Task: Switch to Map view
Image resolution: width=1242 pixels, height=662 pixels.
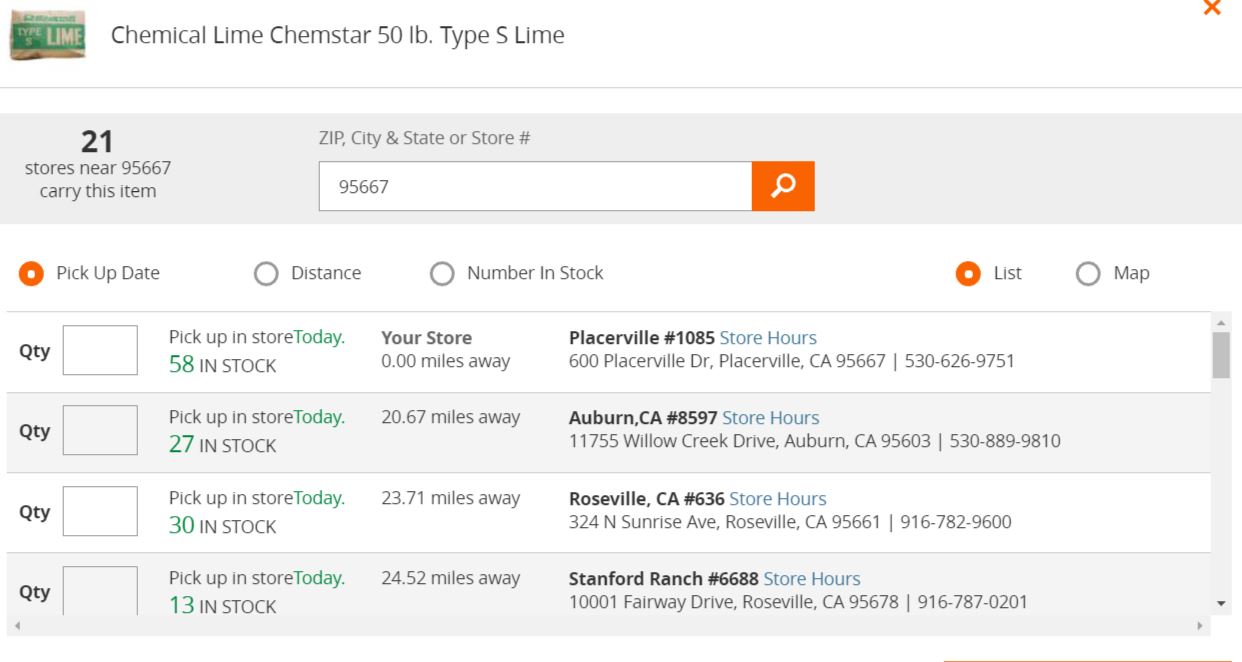Action: [x=1088, y=273]
